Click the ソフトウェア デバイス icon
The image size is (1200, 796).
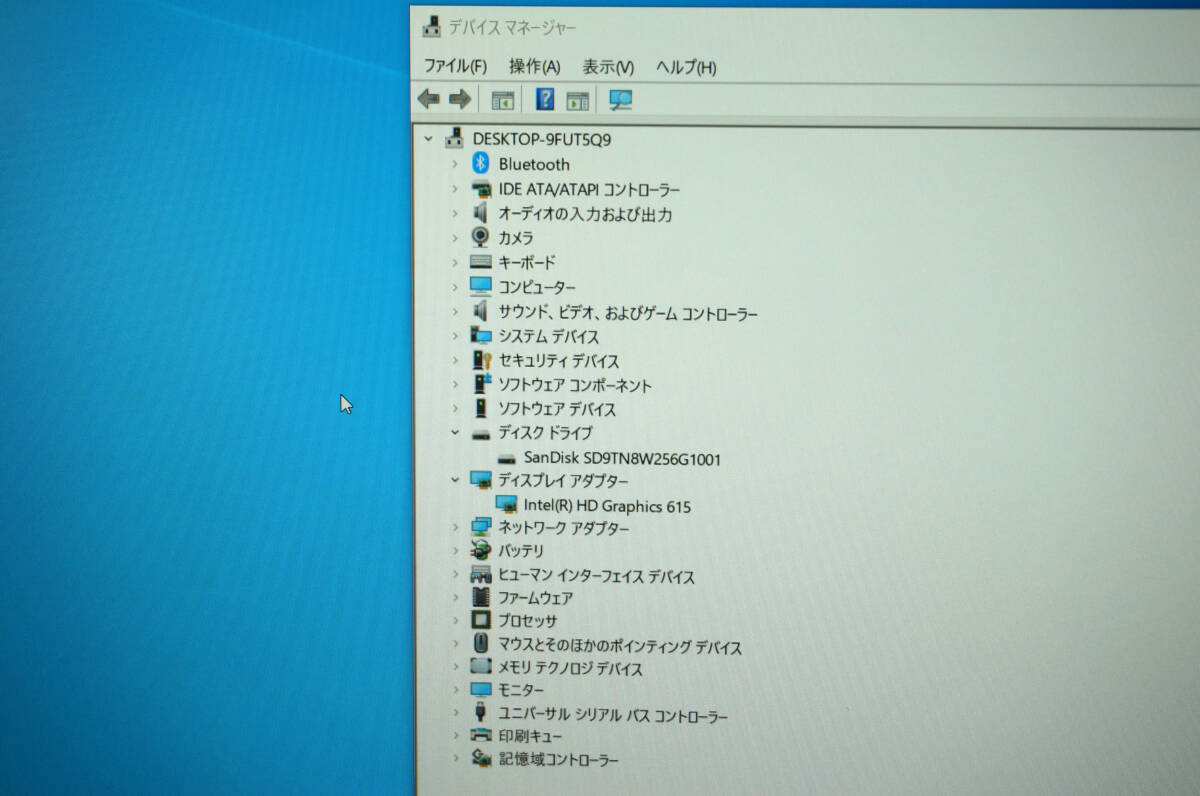480,408
